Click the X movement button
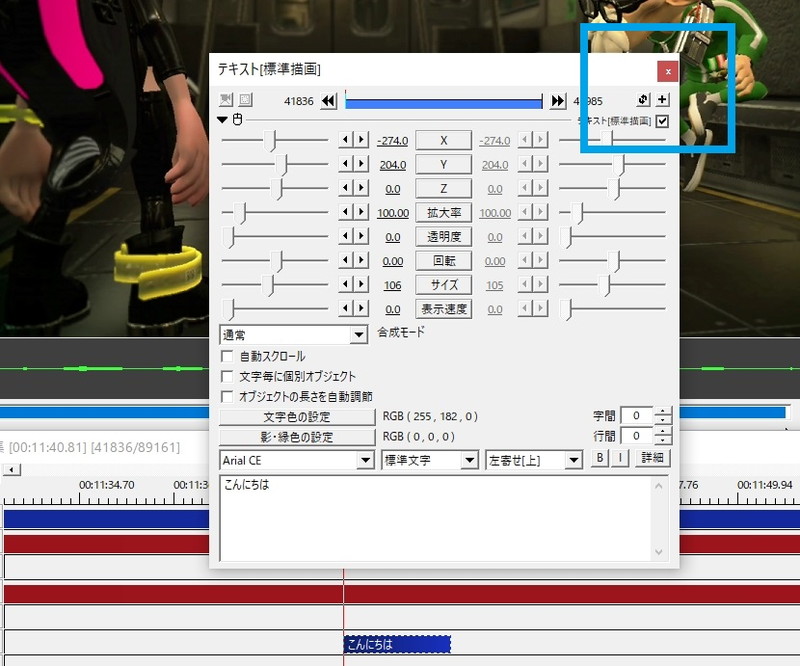800x666 pixels. click(443, 140)
